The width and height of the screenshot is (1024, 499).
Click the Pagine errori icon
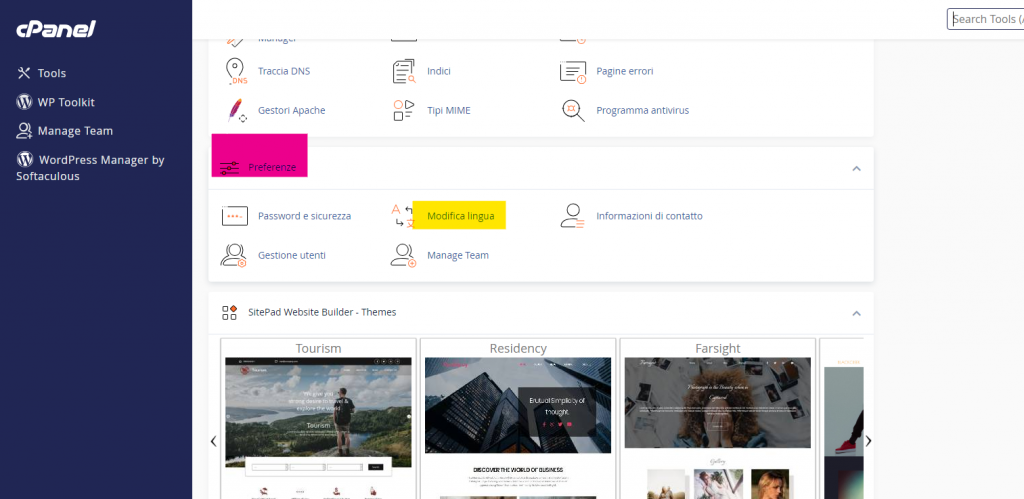573,72
